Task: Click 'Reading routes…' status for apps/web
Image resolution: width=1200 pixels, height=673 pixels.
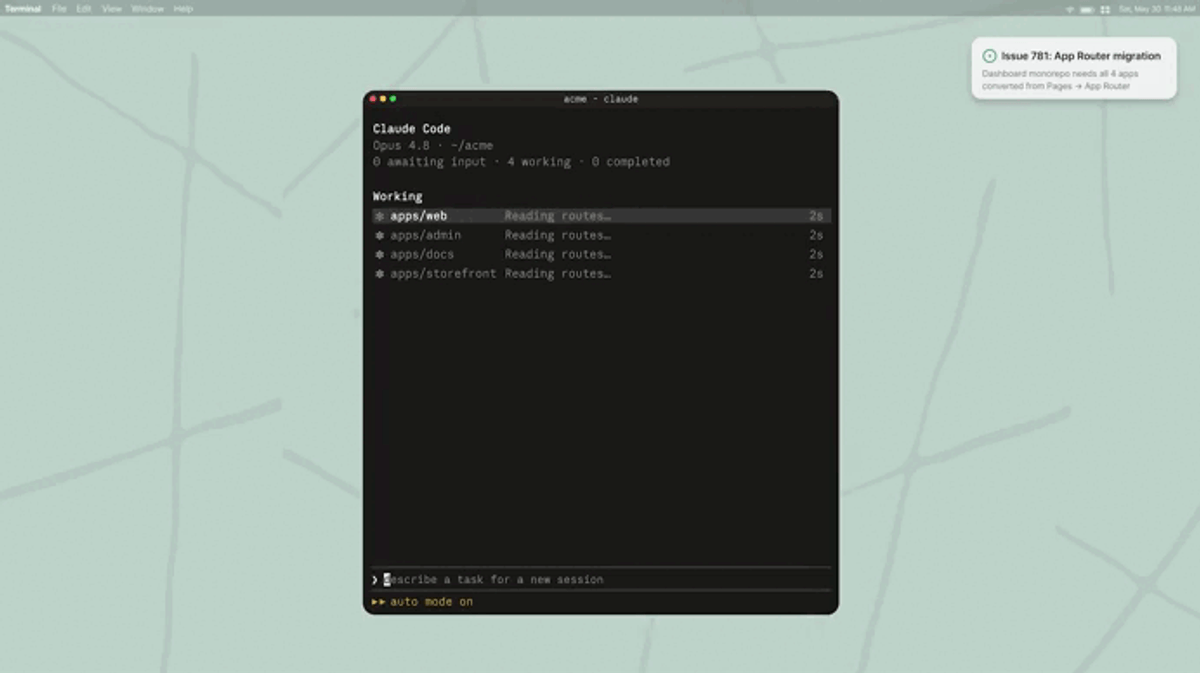Action: (557, 216)
